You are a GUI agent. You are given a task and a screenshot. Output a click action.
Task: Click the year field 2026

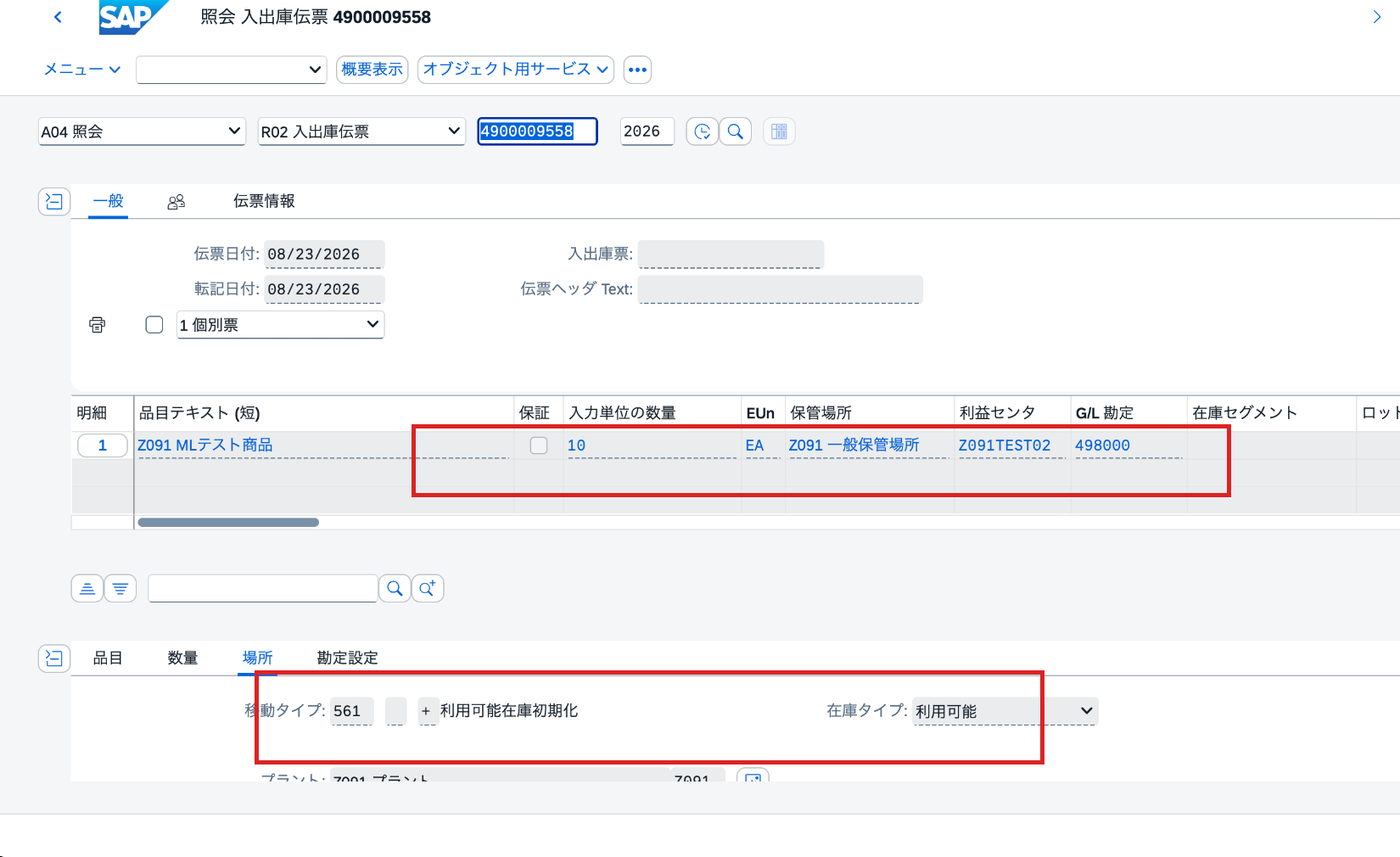pos(647,132)
